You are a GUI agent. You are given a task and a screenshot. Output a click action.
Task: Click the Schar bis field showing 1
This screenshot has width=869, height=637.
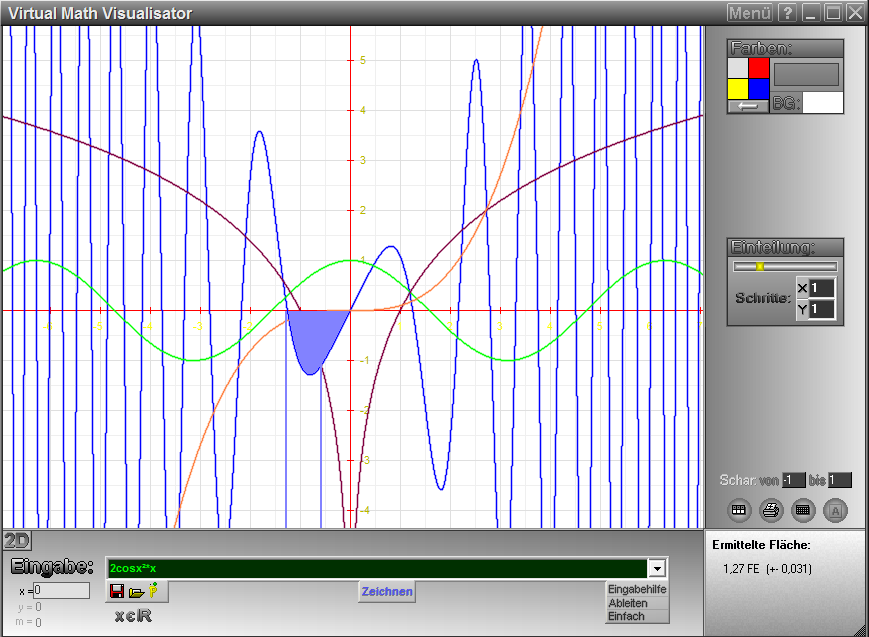click(x=840, y=480)
